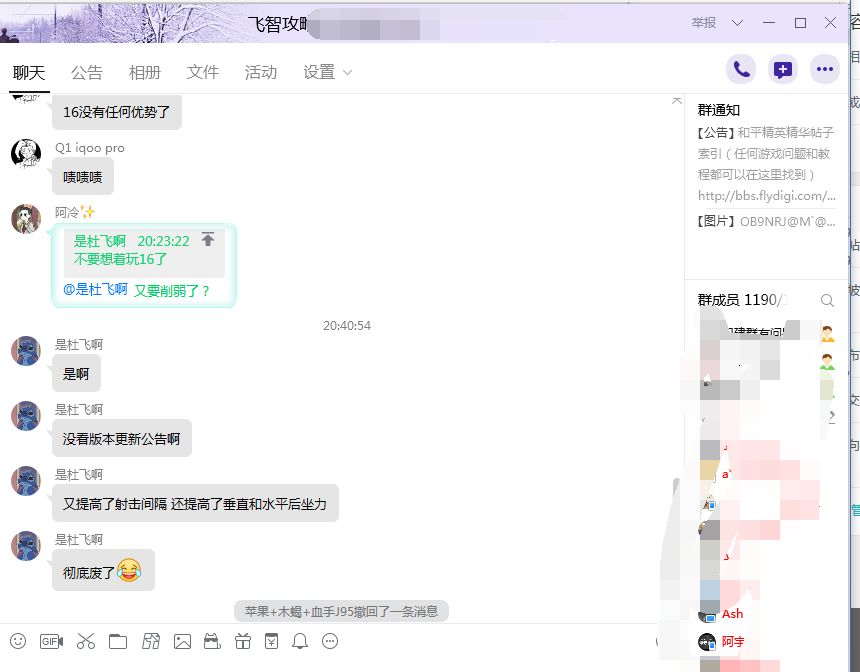Screen dimensions: 860x672
Task: Click the green admin badge icon
Action: pos(828,362)
